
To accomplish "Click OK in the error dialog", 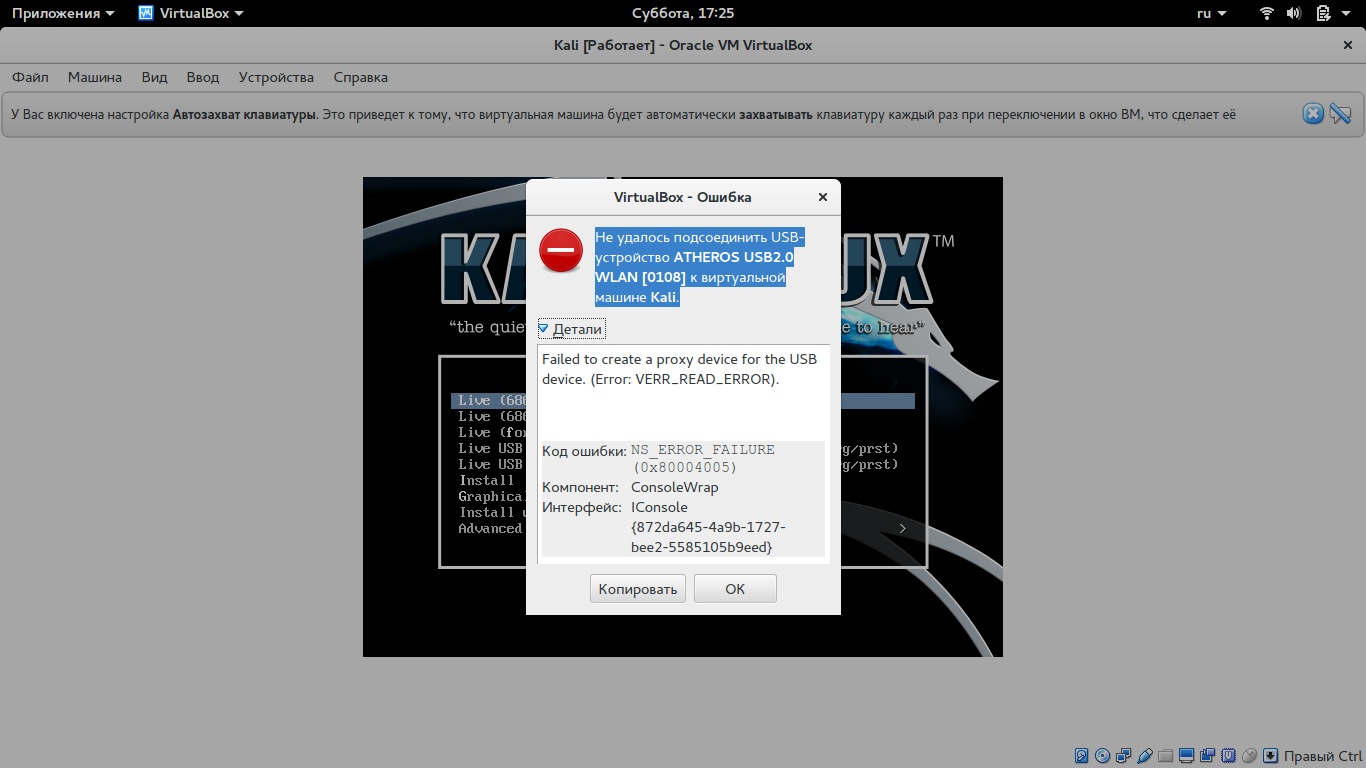I will (735, 589).
